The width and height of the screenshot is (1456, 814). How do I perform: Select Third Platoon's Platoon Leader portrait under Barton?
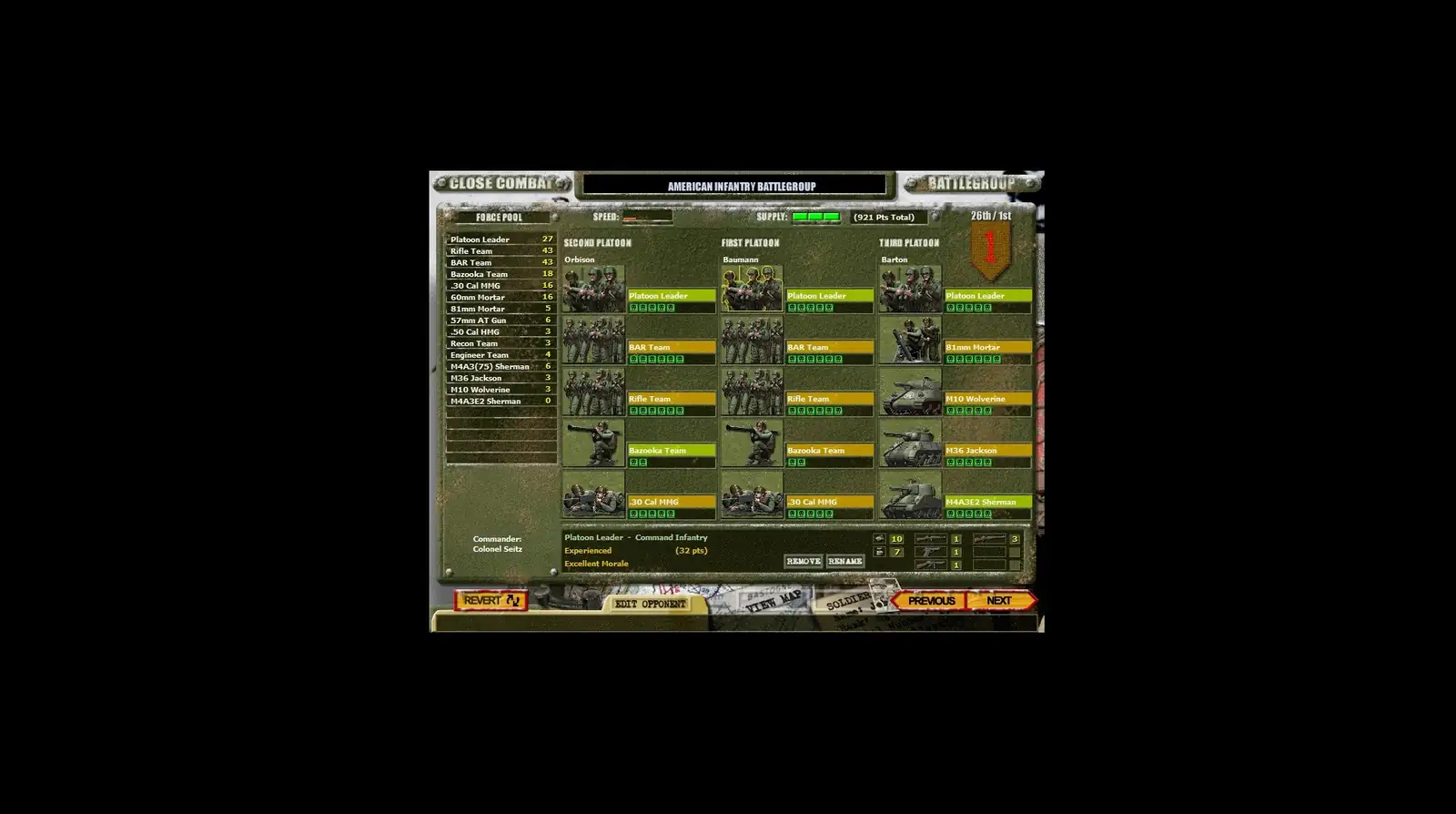[910, 289]
